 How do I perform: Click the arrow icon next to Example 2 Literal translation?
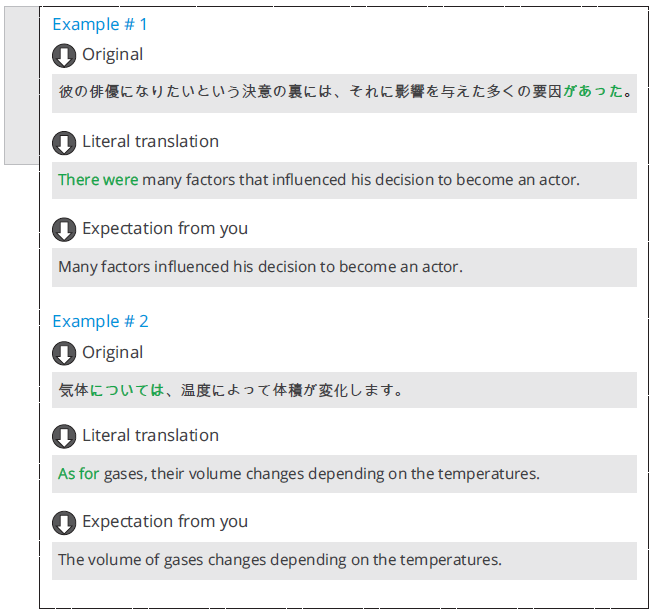click(x=64, y=436)
